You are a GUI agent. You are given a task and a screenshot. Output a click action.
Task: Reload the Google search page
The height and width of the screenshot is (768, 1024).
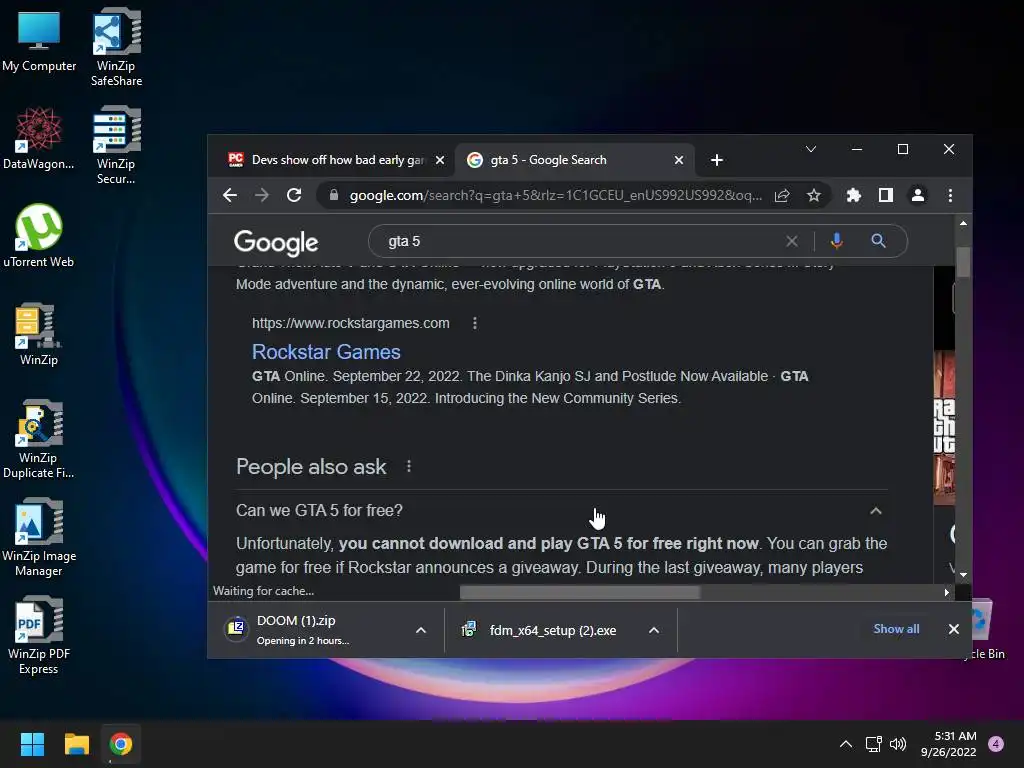point(294,195)
